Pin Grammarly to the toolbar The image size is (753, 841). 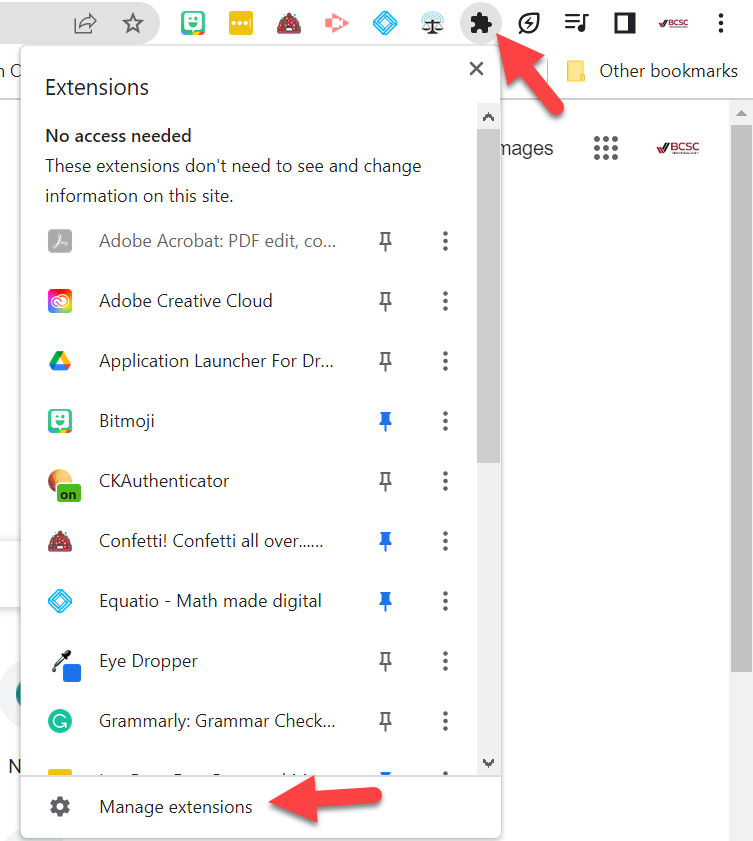385,721
